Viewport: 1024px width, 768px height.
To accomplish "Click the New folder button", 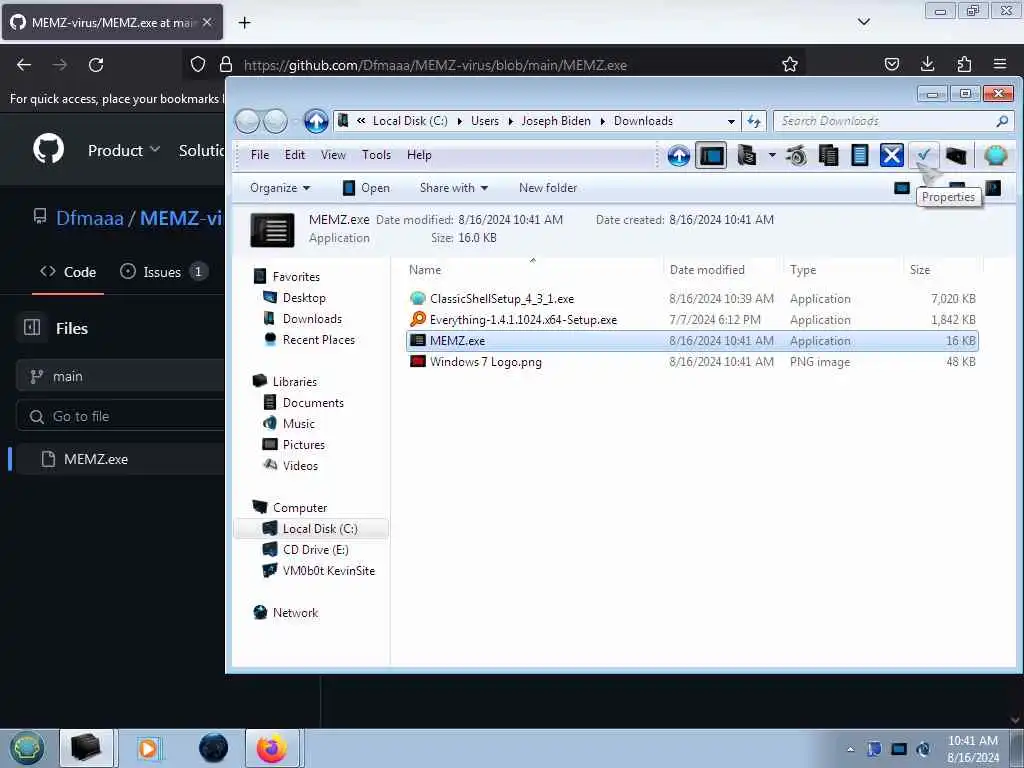I will click(548, 188).
